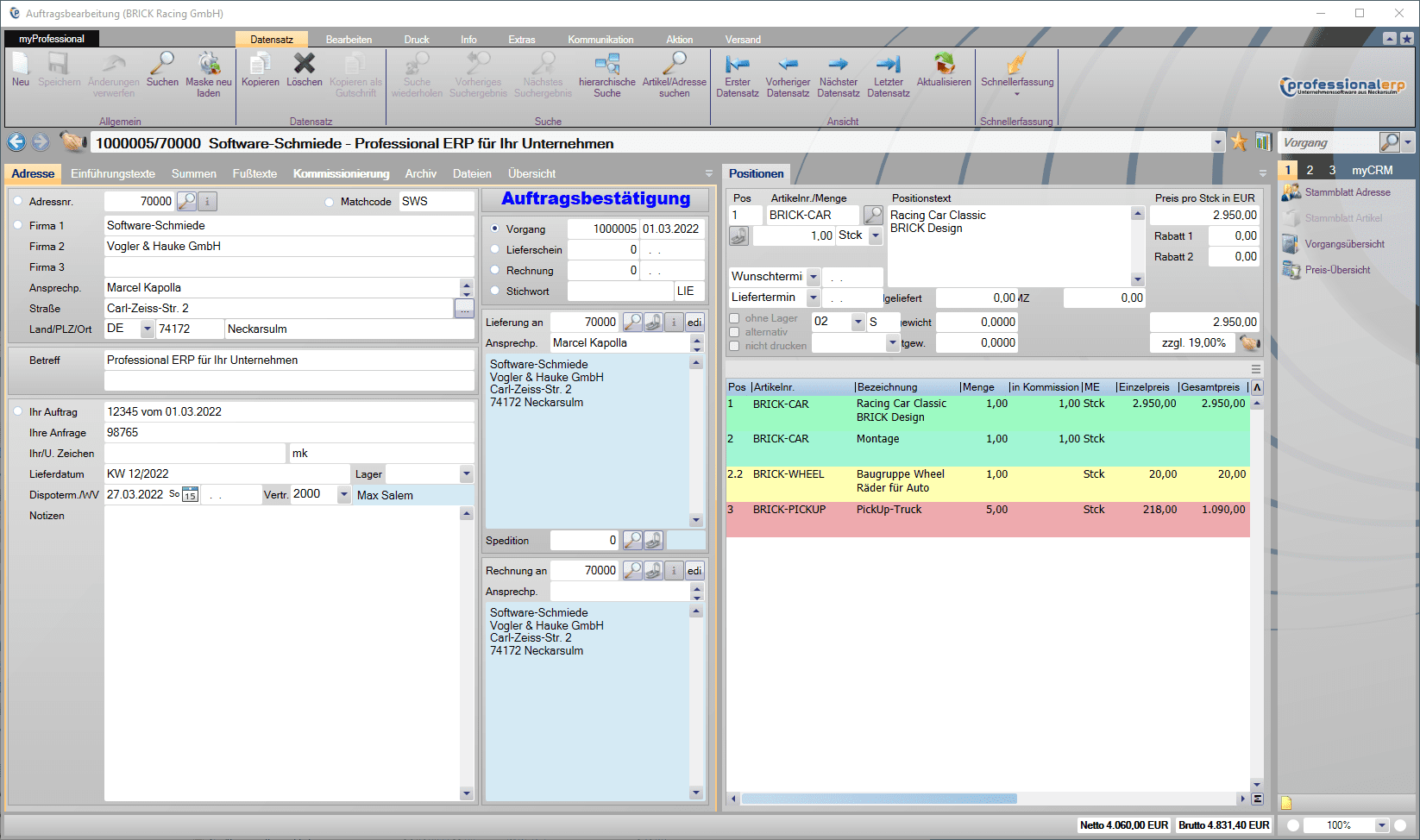The width and height of the screenshot is (1420, 840).
Task: Go to Erster Datensatz
Action: click(738, 65)
